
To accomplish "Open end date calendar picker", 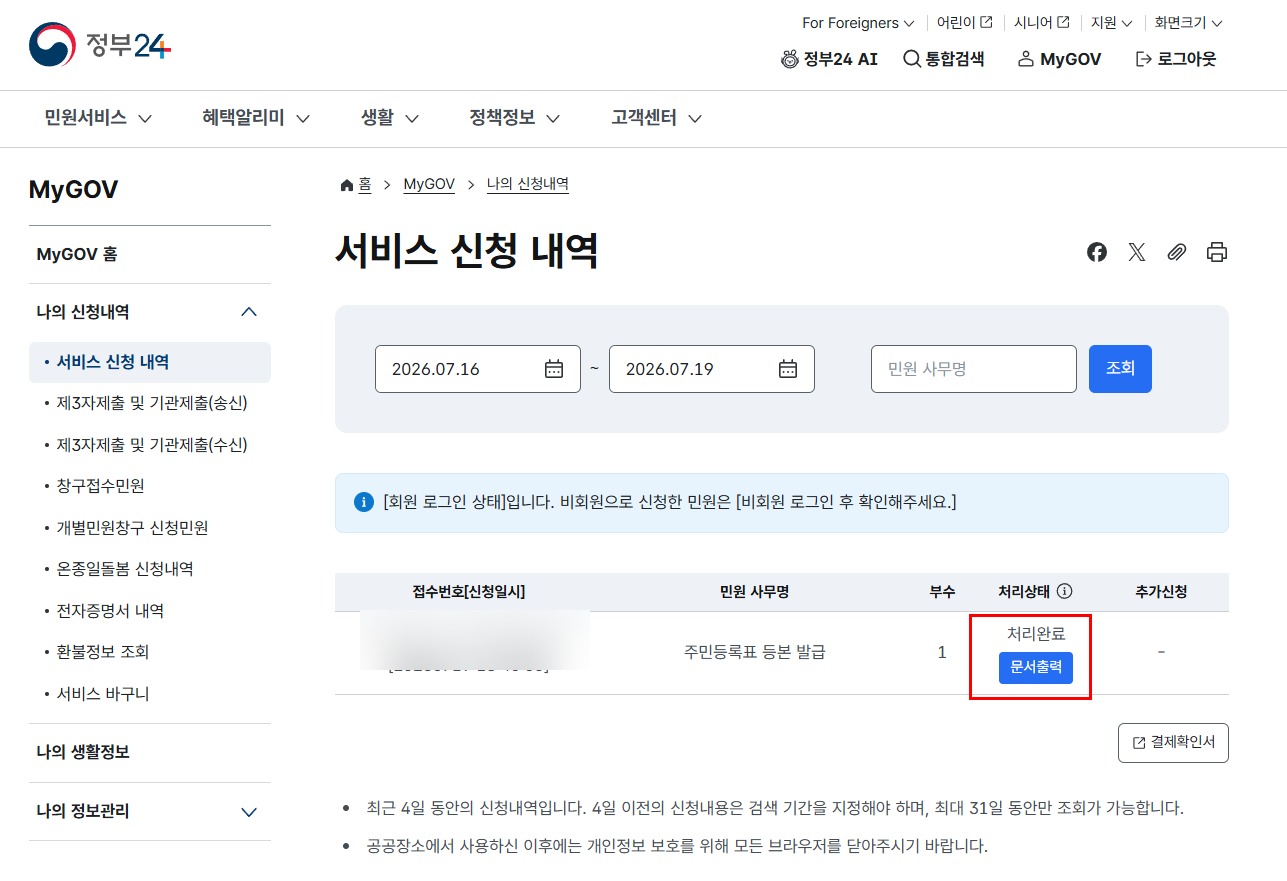I will point(788,369).
